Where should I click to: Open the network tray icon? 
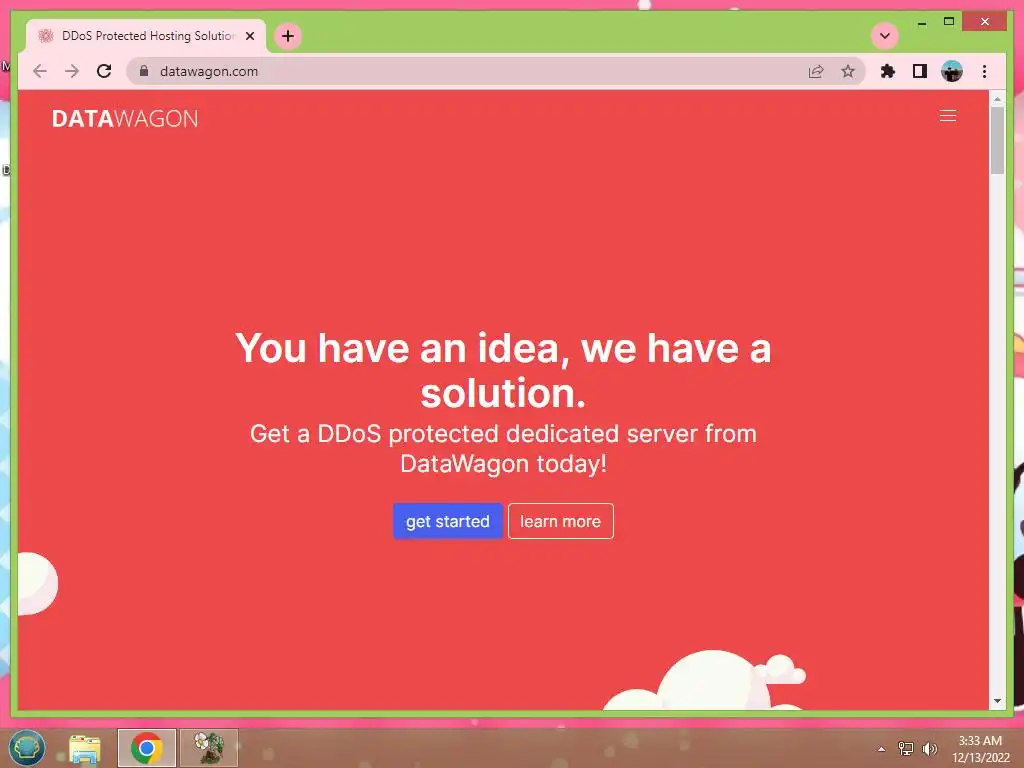906,748
